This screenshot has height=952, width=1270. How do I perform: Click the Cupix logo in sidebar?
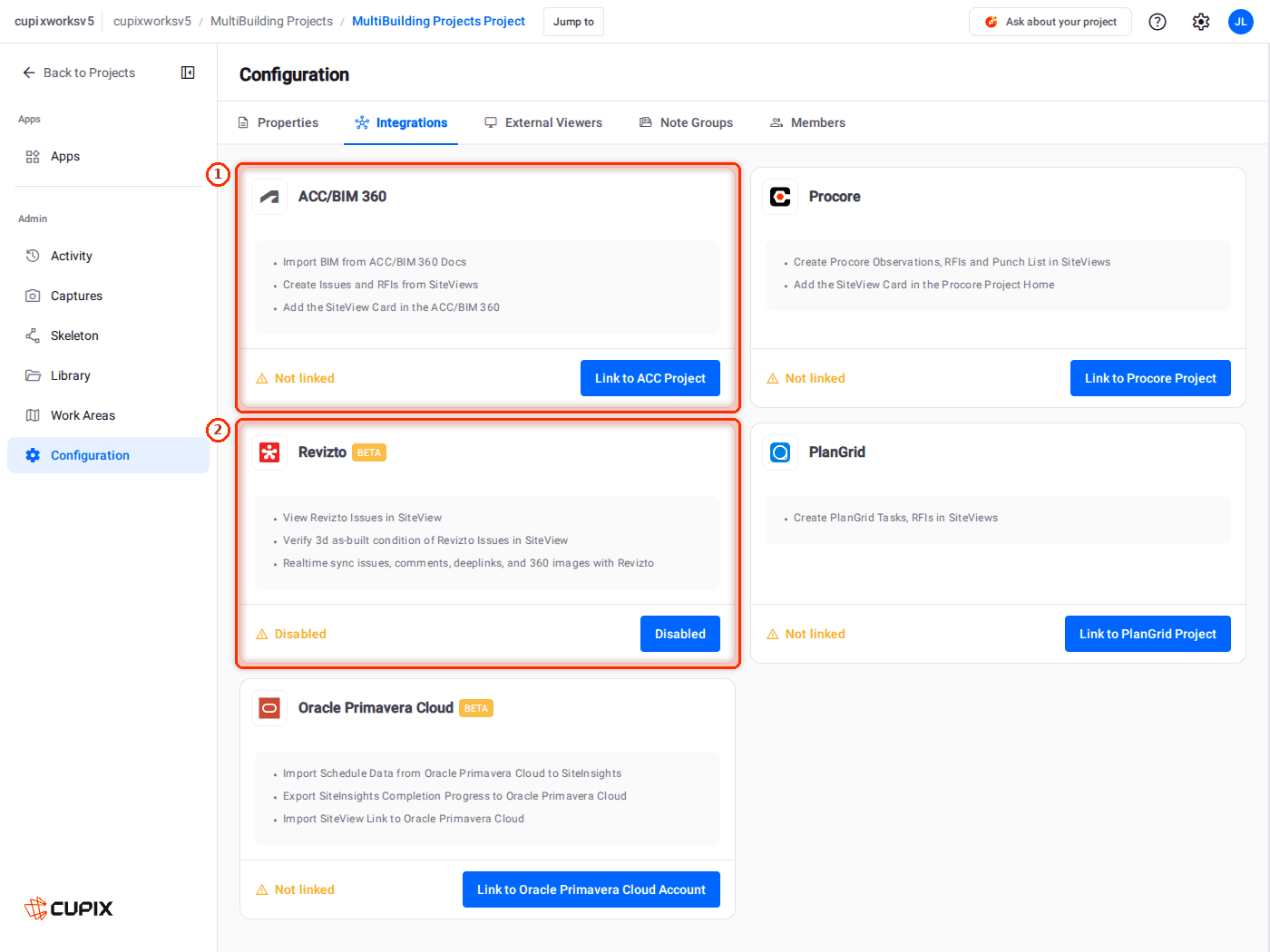coord(68,908)
